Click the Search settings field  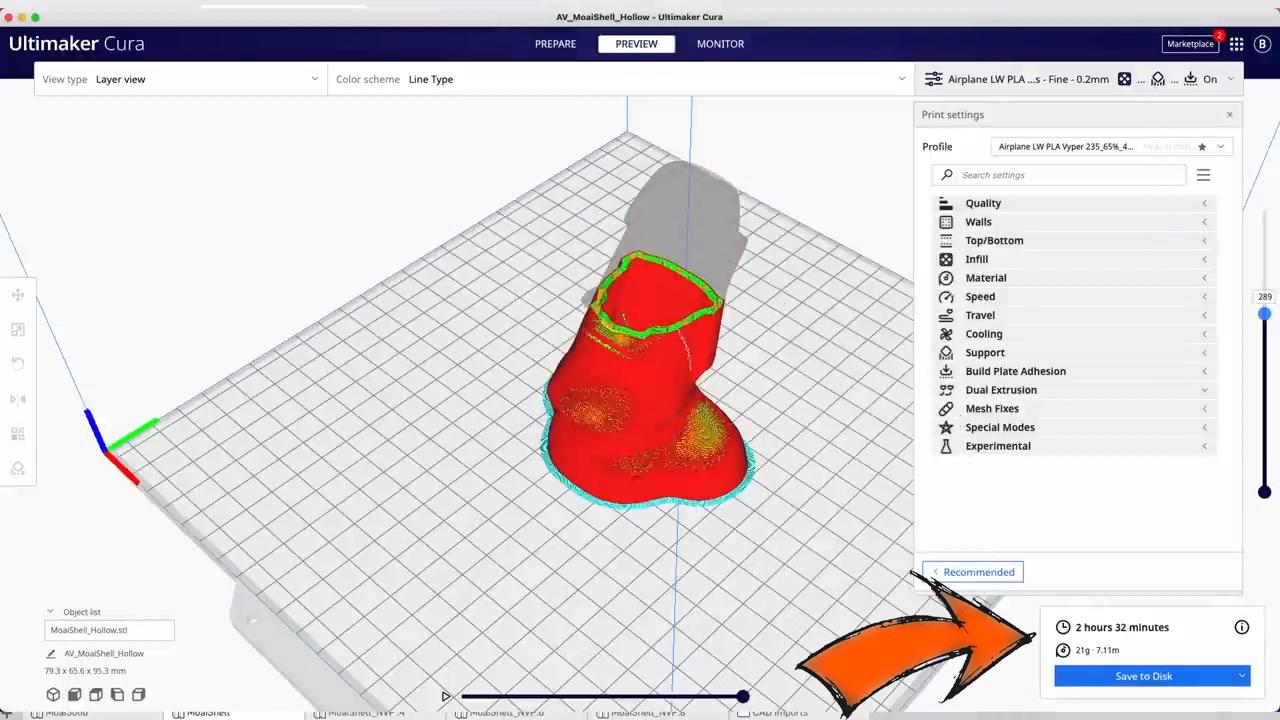click(x=1059, y=175)
